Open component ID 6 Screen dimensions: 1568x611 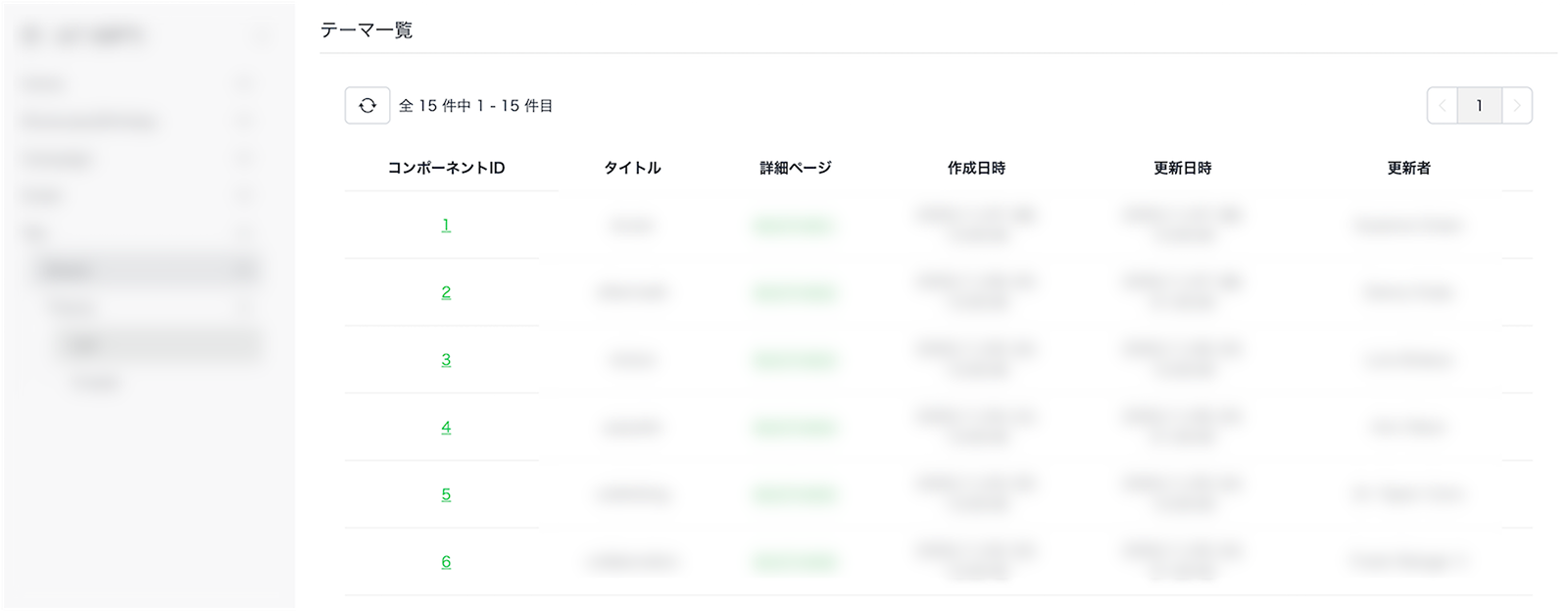click(x=446, y=562)
